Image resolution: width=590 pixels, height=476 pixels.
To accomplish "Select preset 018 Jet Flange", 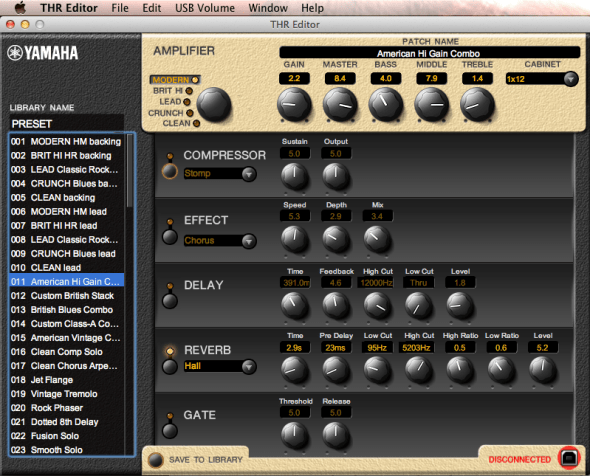I will click(x=66, y=380).
